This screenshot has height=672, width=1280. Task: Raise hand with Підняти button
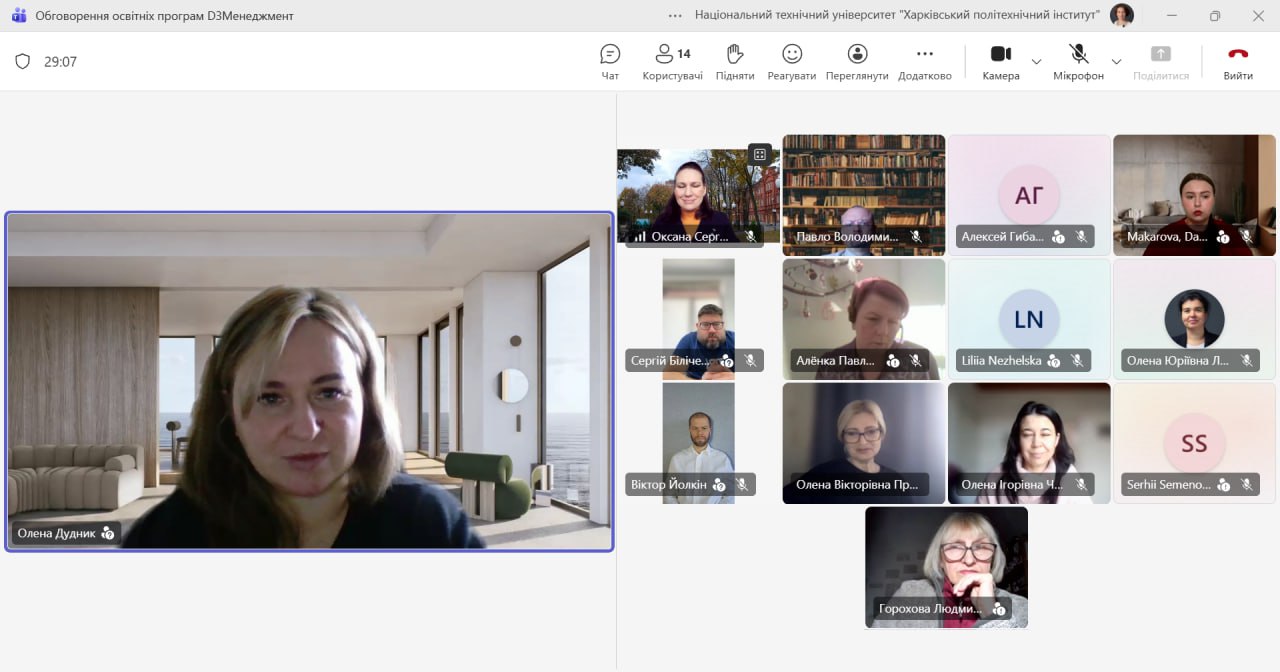click(x=735, y=62)
